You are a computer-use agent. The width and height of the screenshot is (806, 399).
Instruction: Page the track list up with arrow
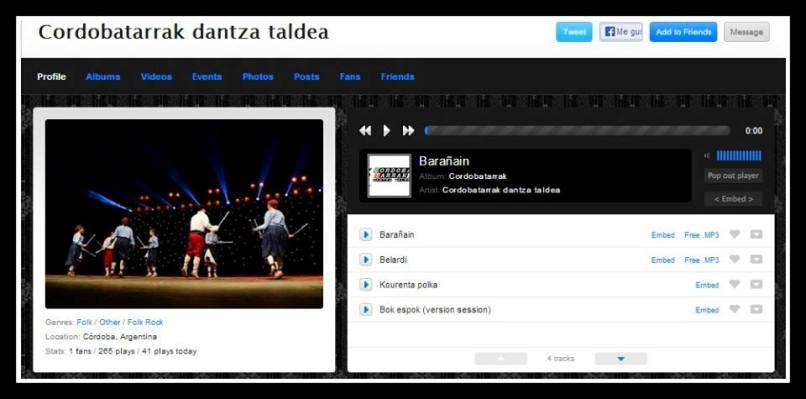501,358
